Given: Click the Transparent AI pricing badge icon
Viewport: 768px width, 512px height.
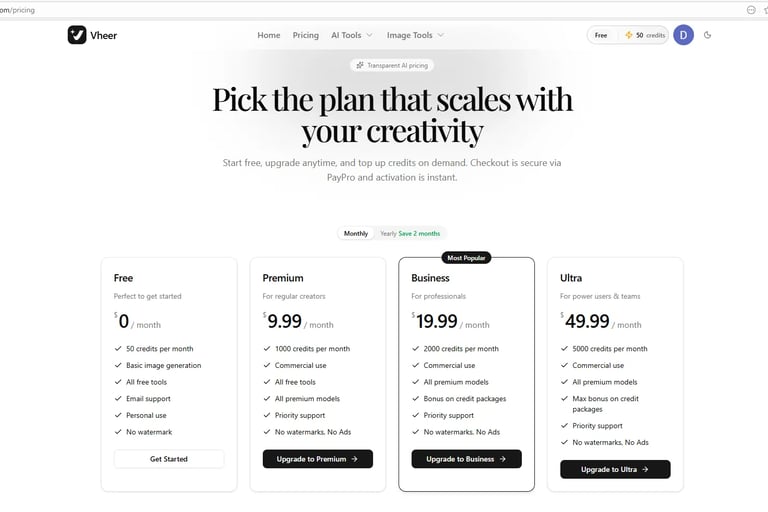Looking at the screenshot, I should 360,65.
